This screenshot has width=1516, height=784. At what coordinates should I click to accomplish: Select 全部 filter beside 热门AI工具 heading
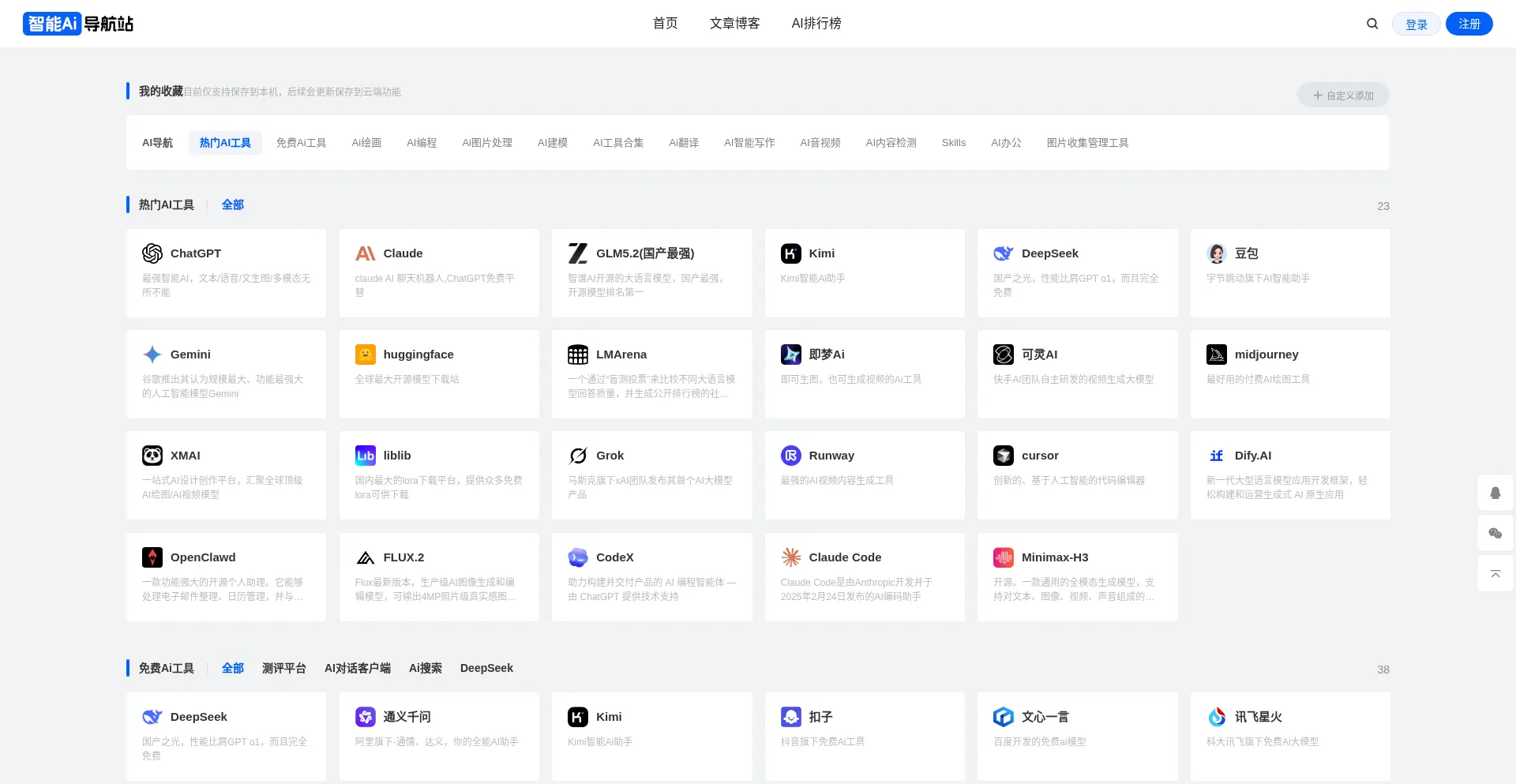pyautogui.click(x=233, y=205)
